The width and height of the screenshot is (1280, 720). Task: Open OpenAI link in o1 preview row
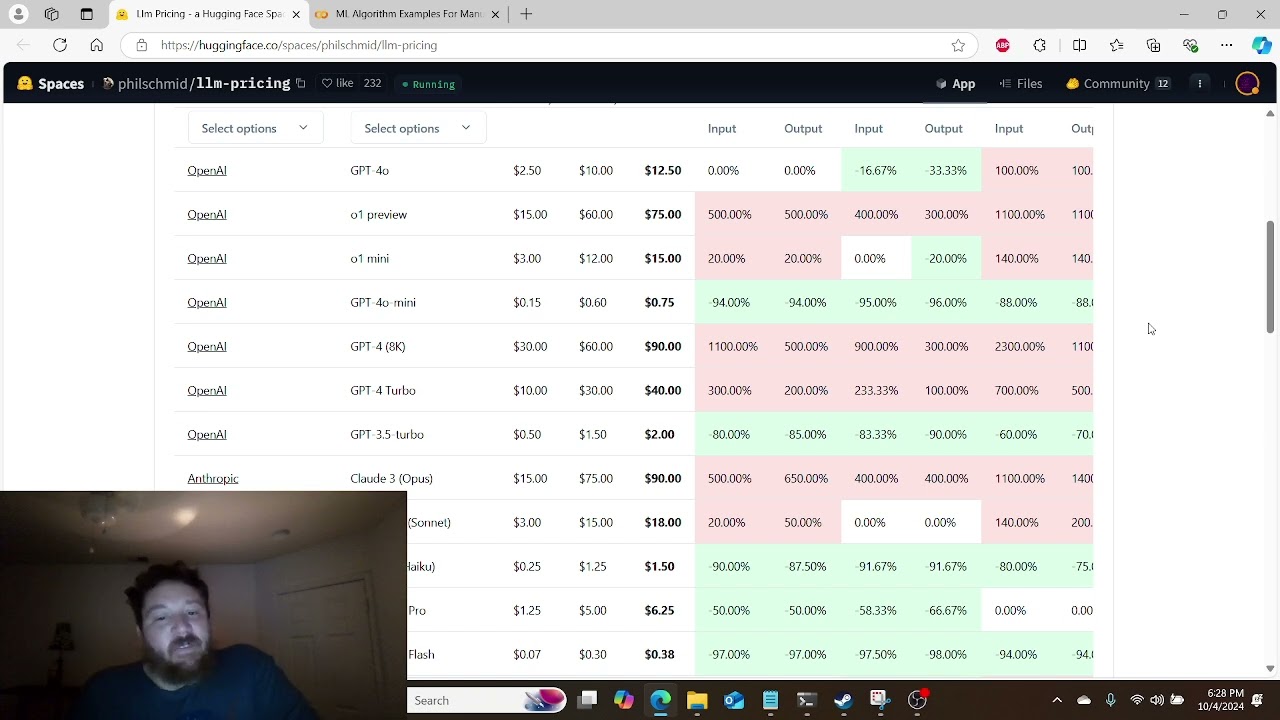click(x=207, y=215)
